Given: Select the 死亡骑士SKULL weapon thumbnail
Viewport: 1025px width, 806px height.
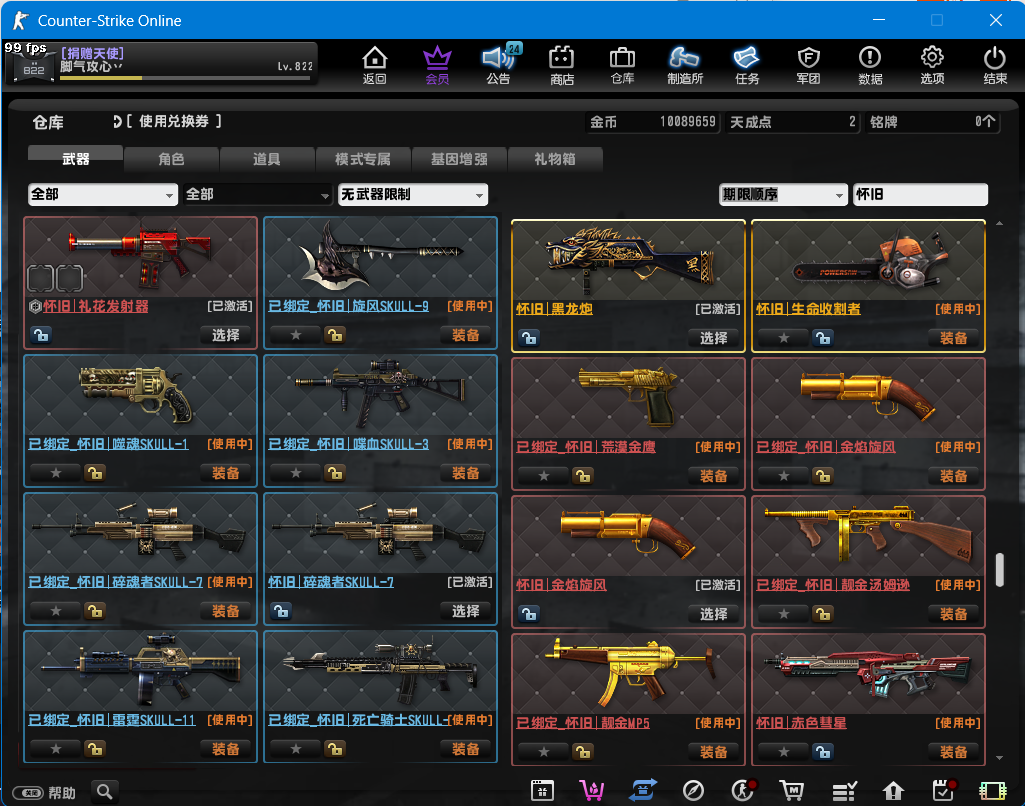Looking at the screenshot, I should pyautogui.click(x=380, y=672).
